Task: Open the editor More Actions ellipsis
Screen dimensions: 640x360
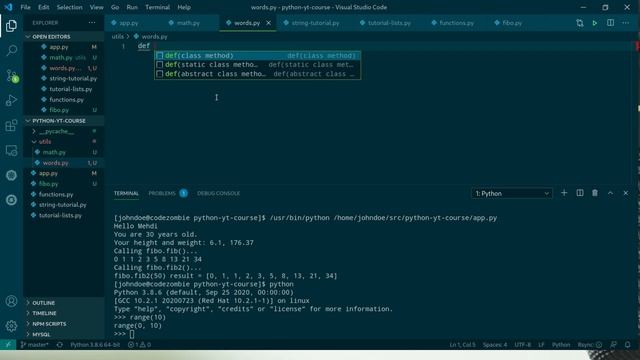Action: click(626, 23)
